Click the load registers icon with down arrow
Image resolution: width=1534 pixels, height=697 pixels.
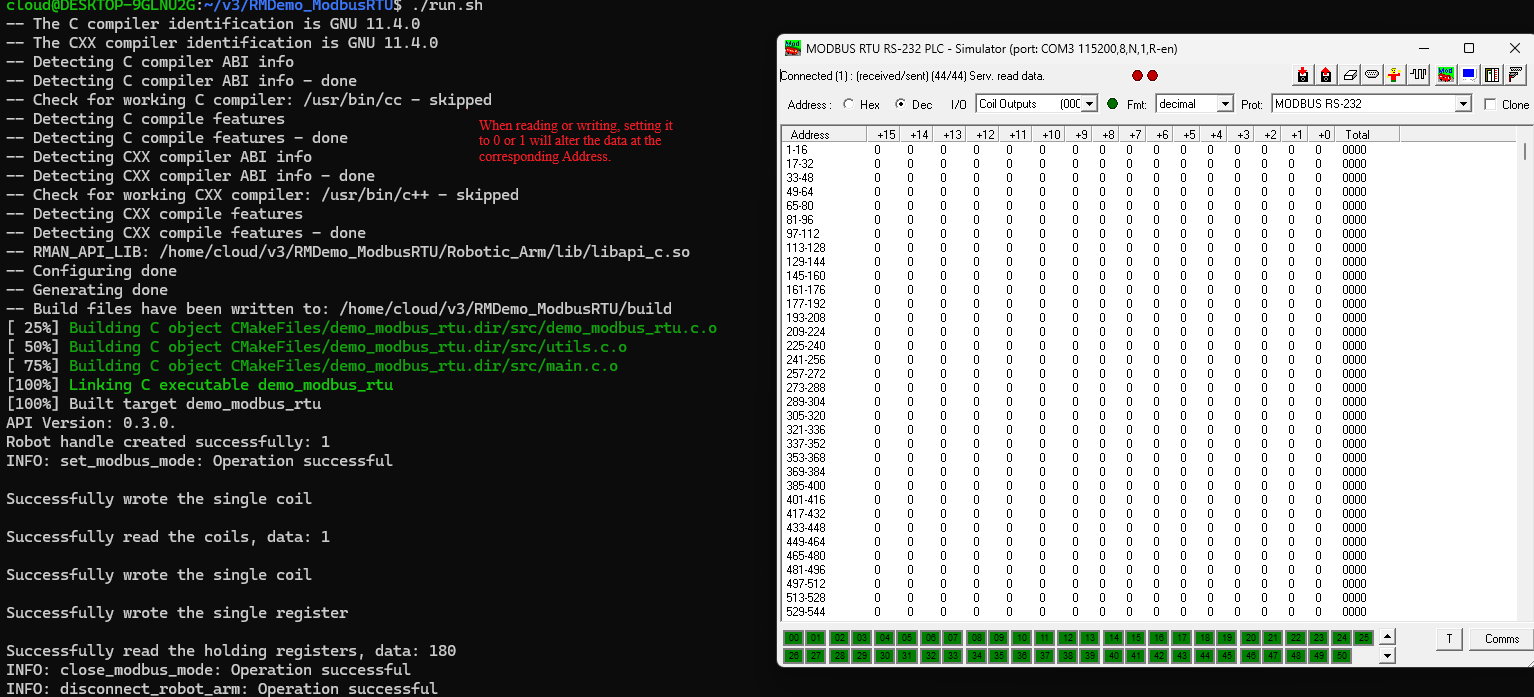[x=1303, y=75]
